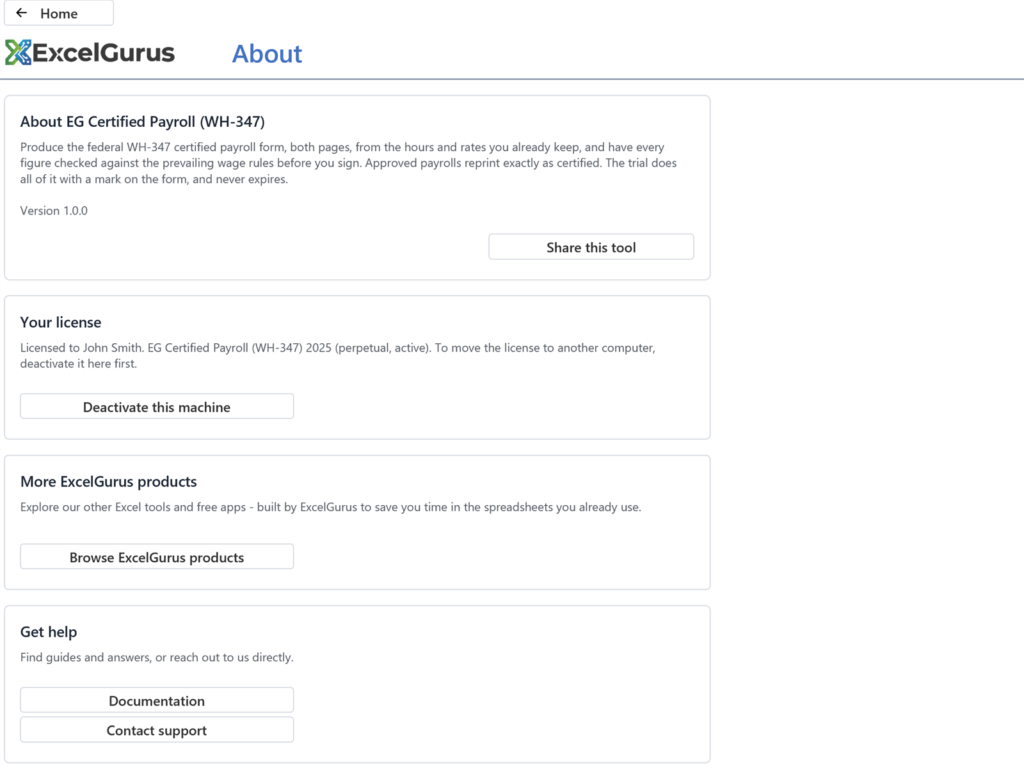Click the Licensed to John Smith text
This screenshot has width=1024, height=769.
pos(338,356)
